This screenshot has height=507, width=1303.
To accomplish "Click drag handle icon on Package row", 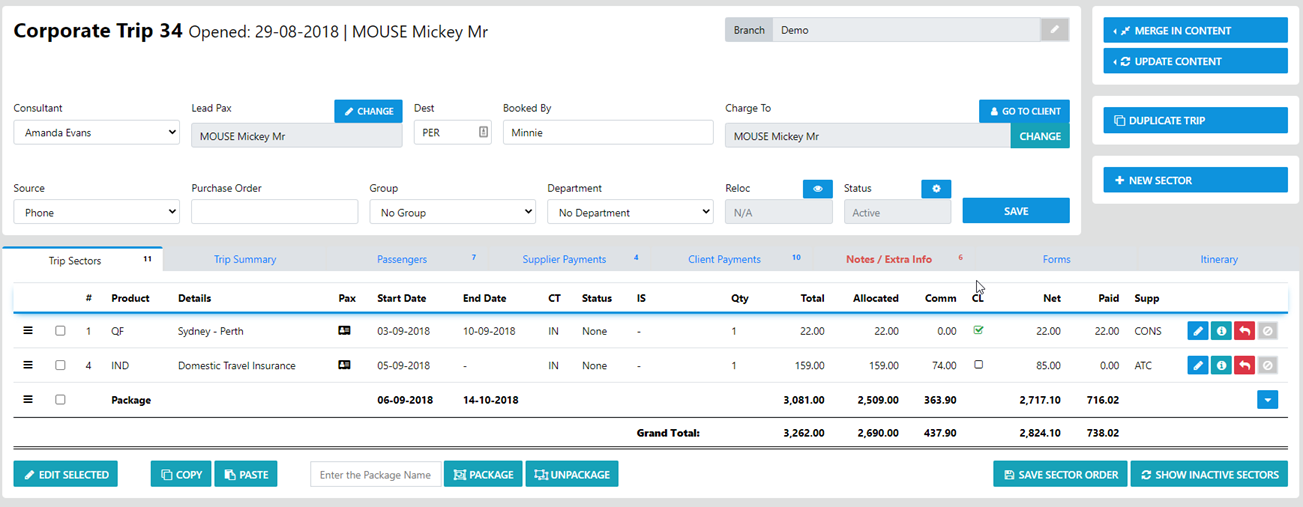I will (28, 400).
